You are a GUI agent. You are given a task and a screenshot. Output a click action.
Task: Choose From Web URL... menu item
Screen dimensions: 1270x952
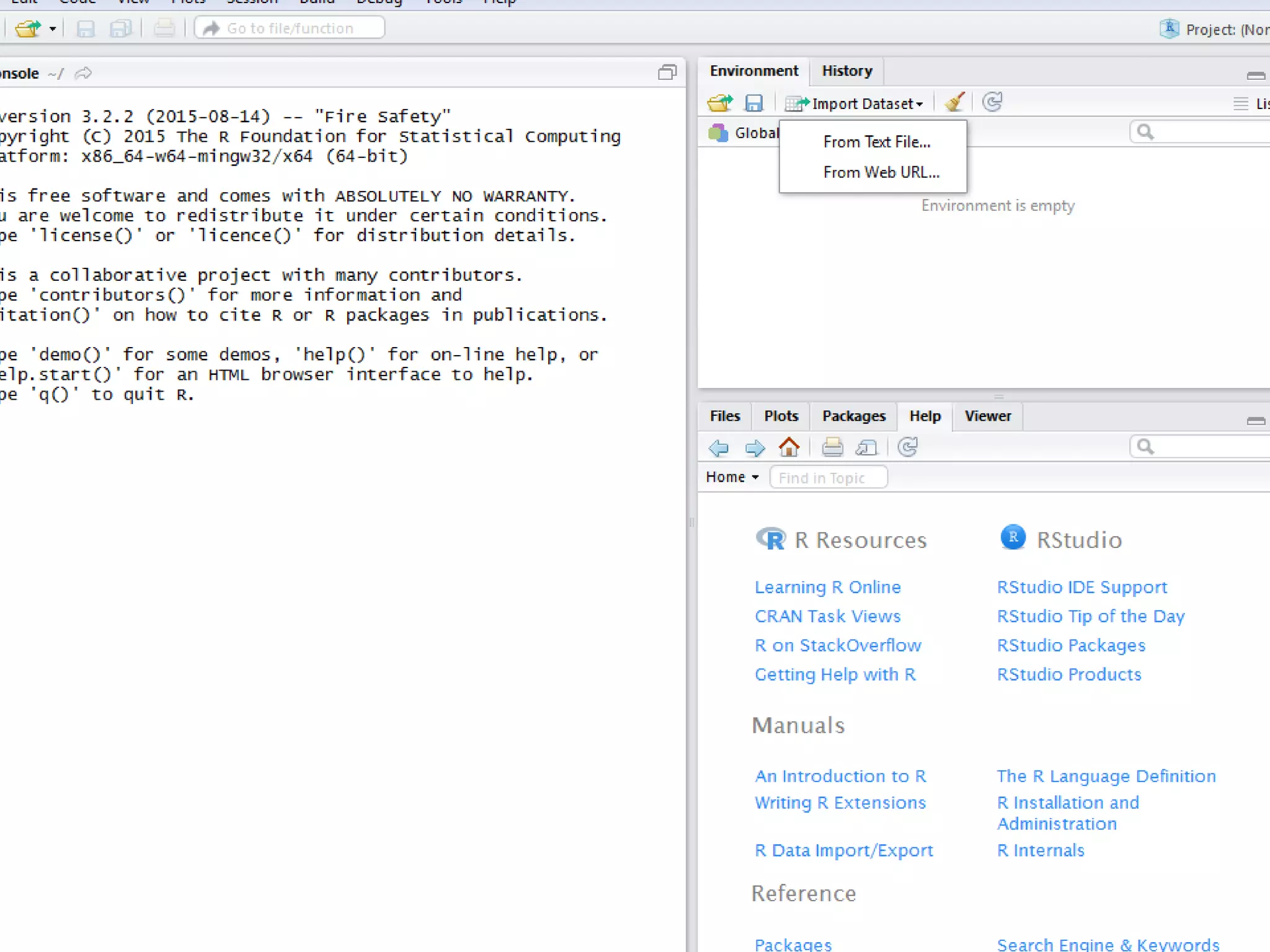(881, 172)
